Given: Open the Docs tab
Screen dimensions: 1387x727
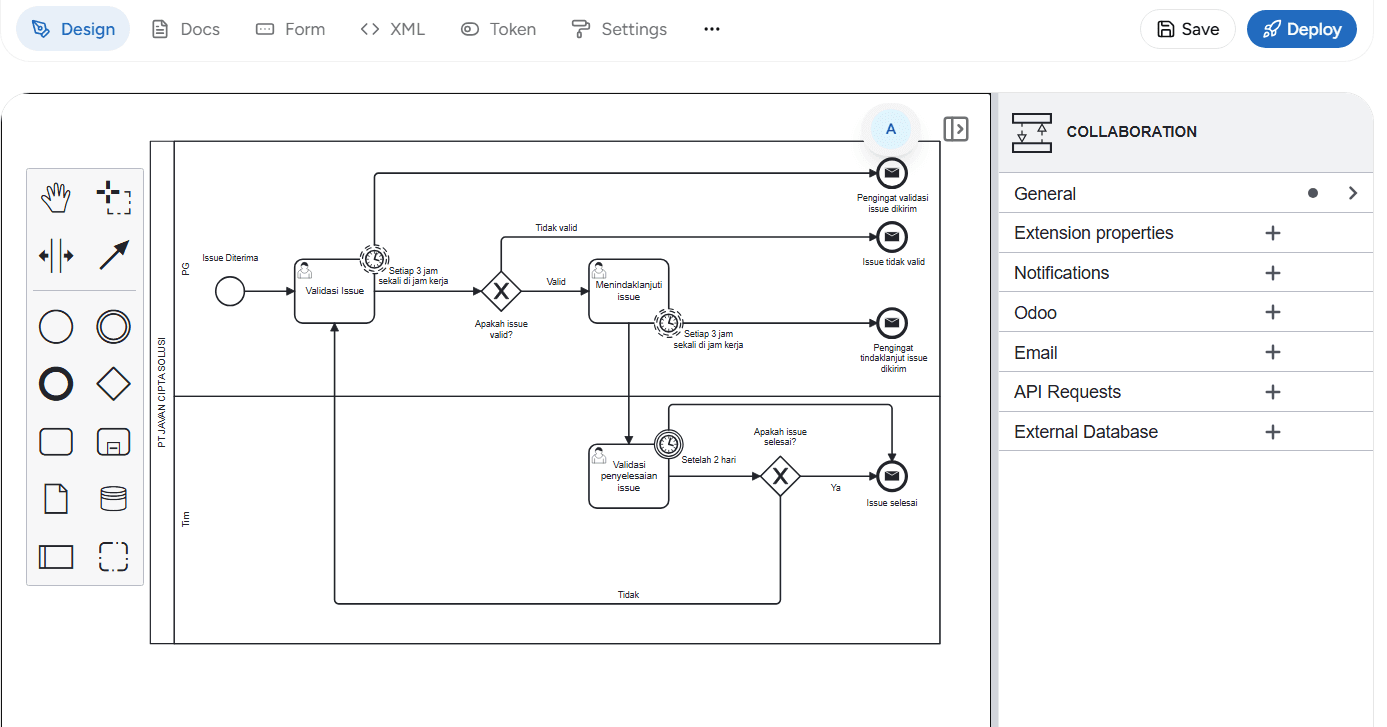Looking at the screenshot, I should pos(185,29).
